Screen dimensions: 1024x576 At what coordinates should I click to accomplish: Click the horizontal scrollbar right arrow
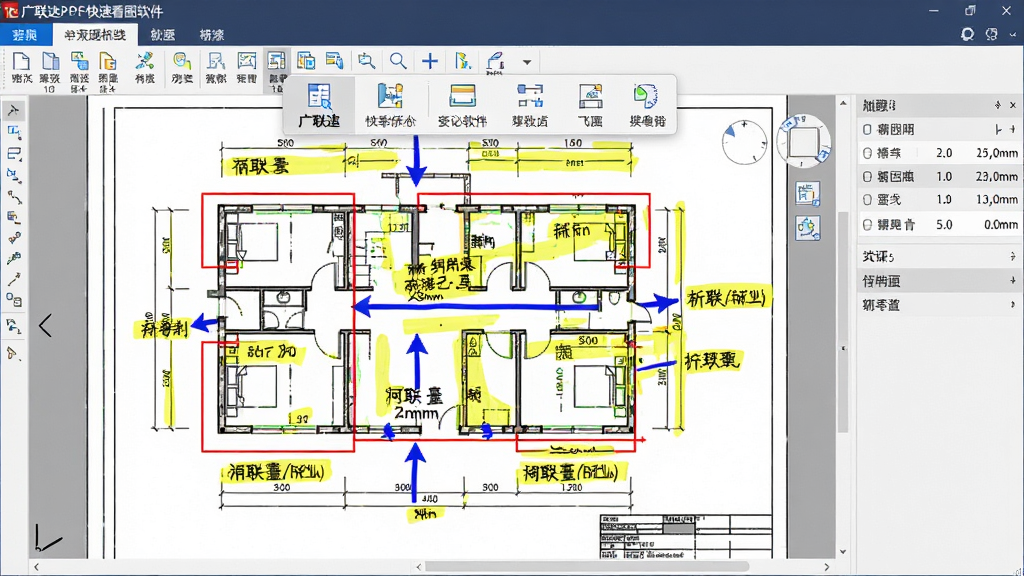(827, 567)
